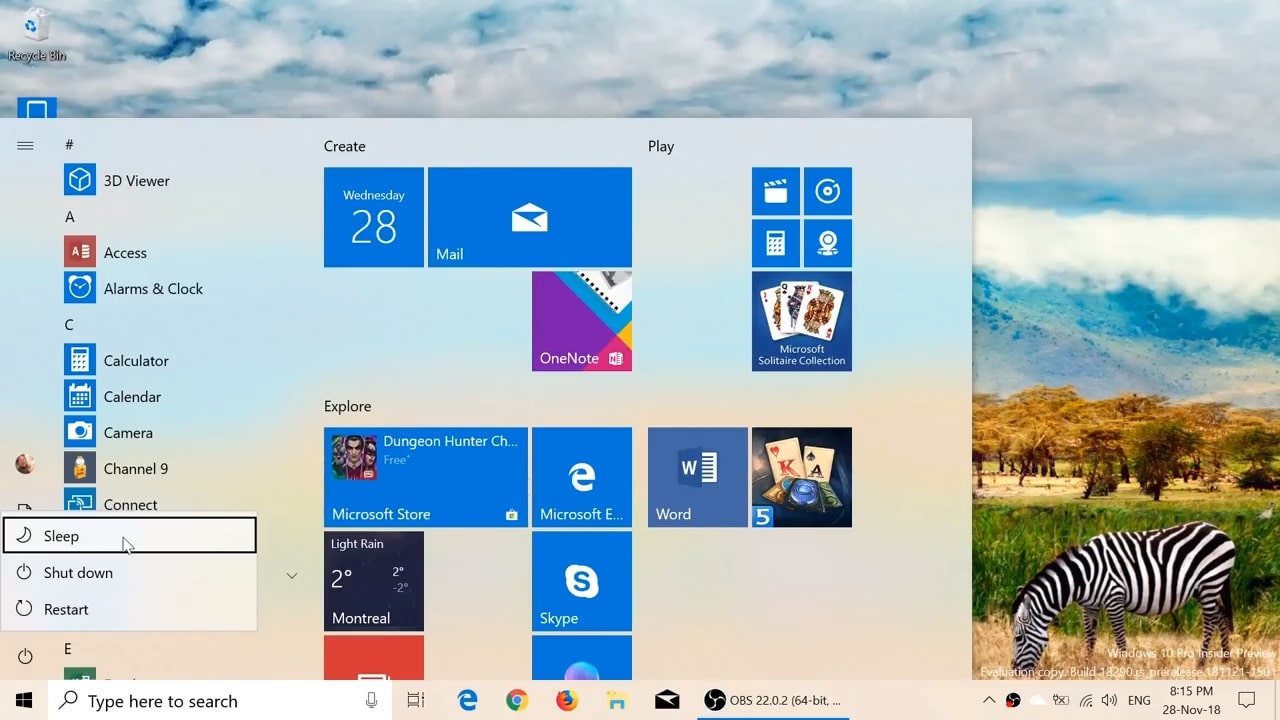
Task: Open the Movies & TV clapperboard tile
Action: (x=776, y=191)
